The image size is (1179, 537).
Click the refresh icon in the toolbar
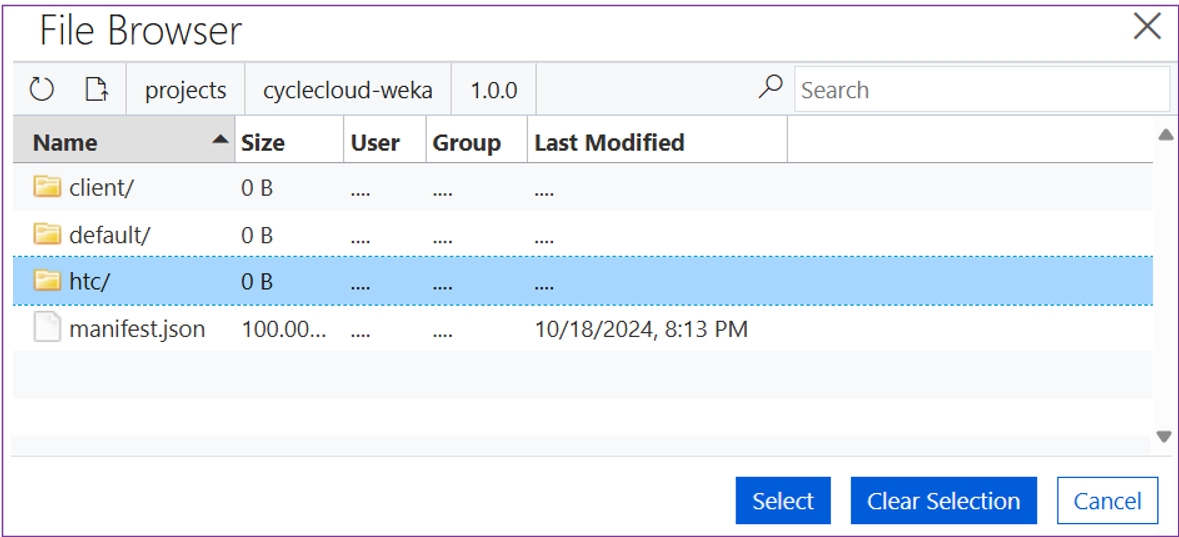(x=41, y=90)
